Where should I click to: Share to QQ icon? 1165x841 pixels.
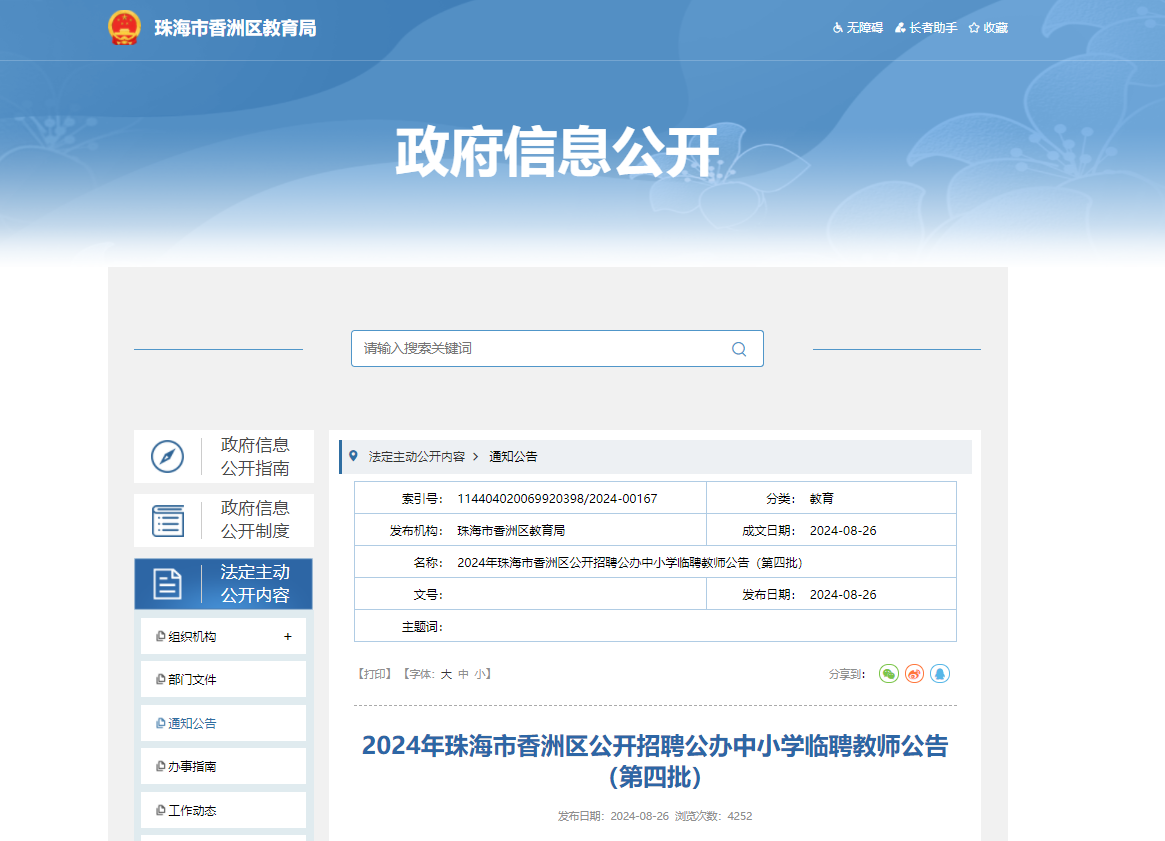pos(939,674)
